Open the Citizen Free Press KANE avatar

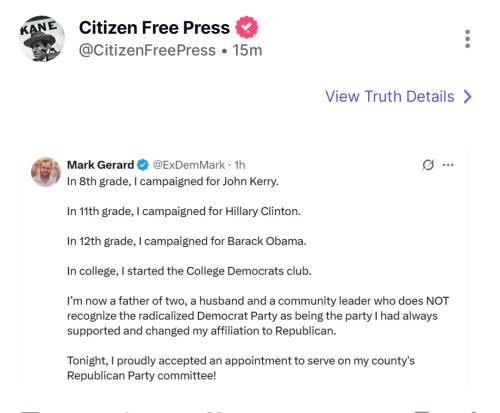tap(42, 38)
